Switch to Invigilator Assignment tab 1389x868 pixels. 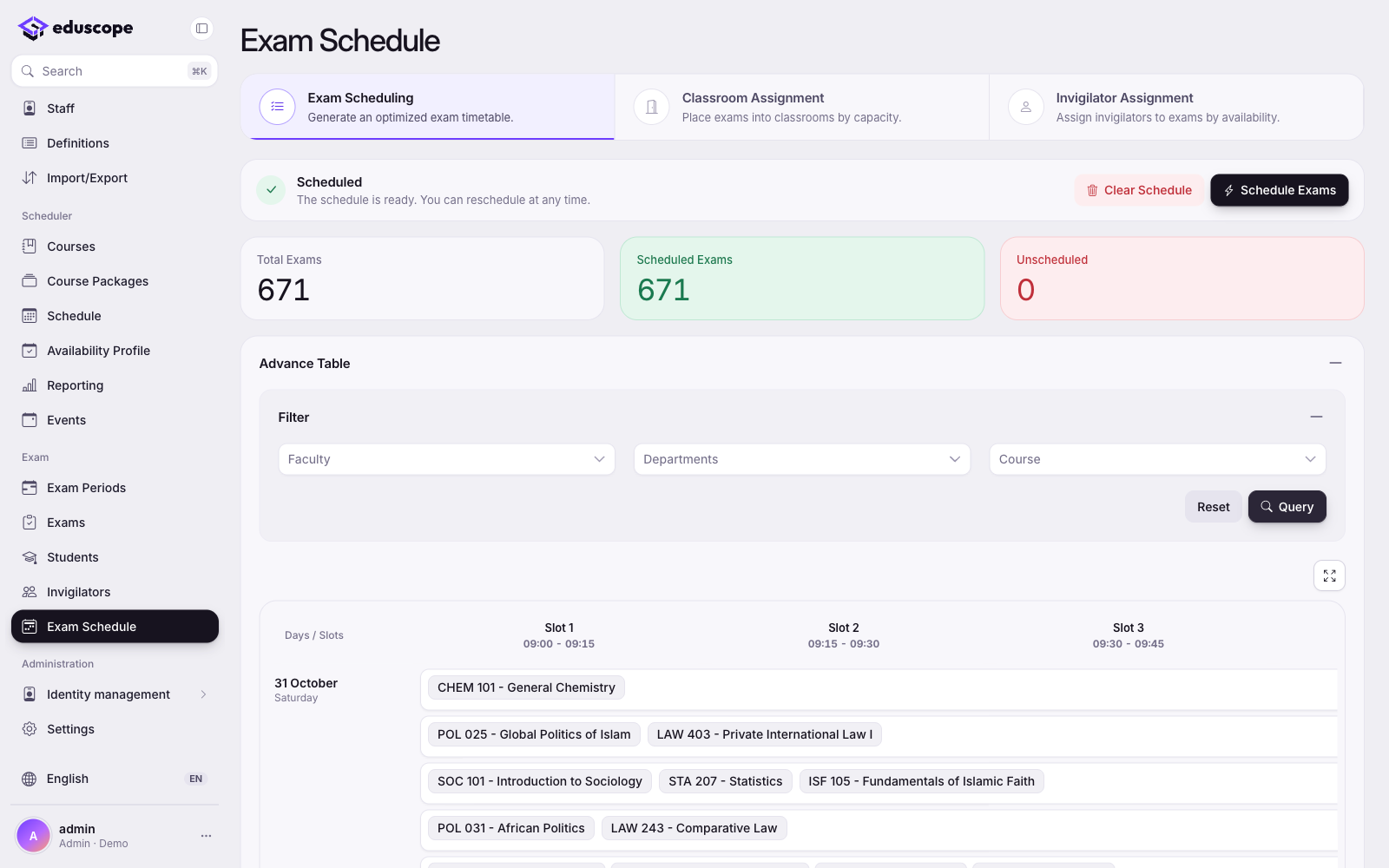click(x=1176, y=107)
